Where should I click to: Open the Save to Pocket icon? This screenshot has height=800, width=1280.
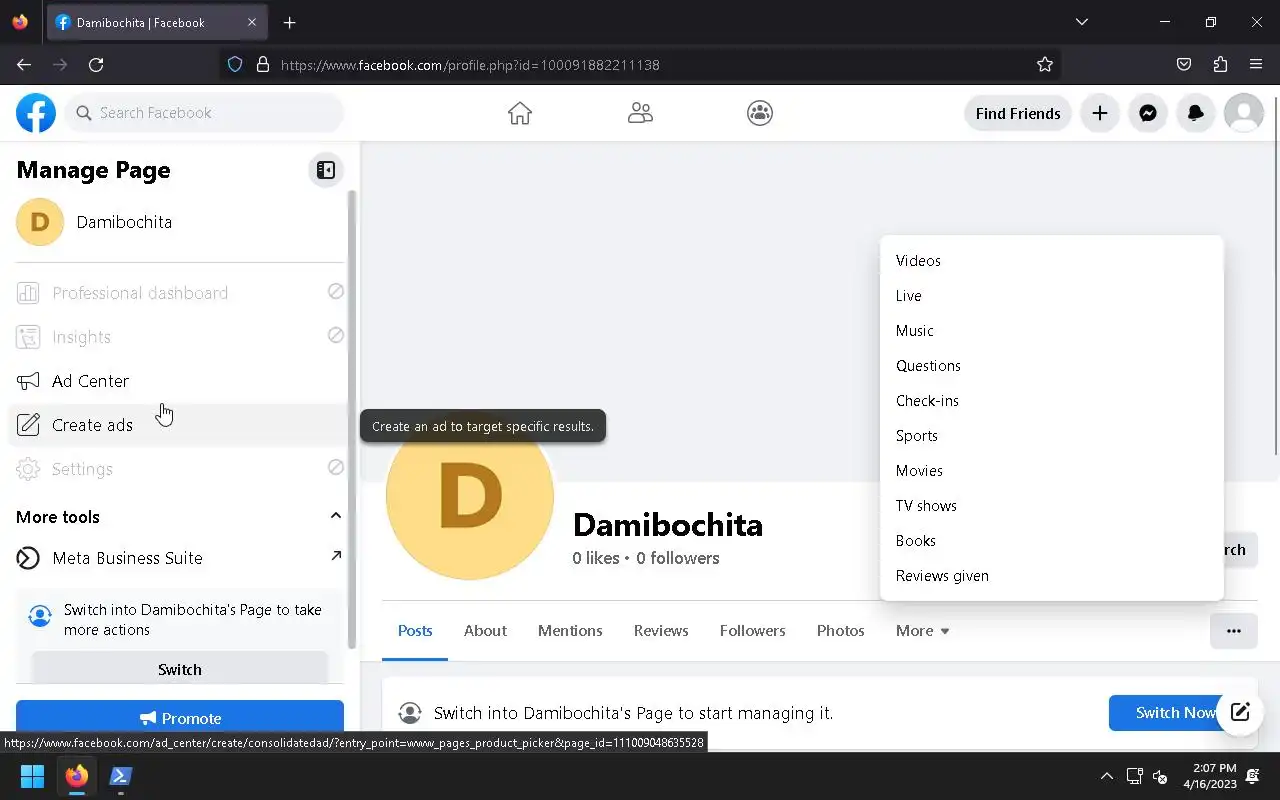click(1184, 65)
